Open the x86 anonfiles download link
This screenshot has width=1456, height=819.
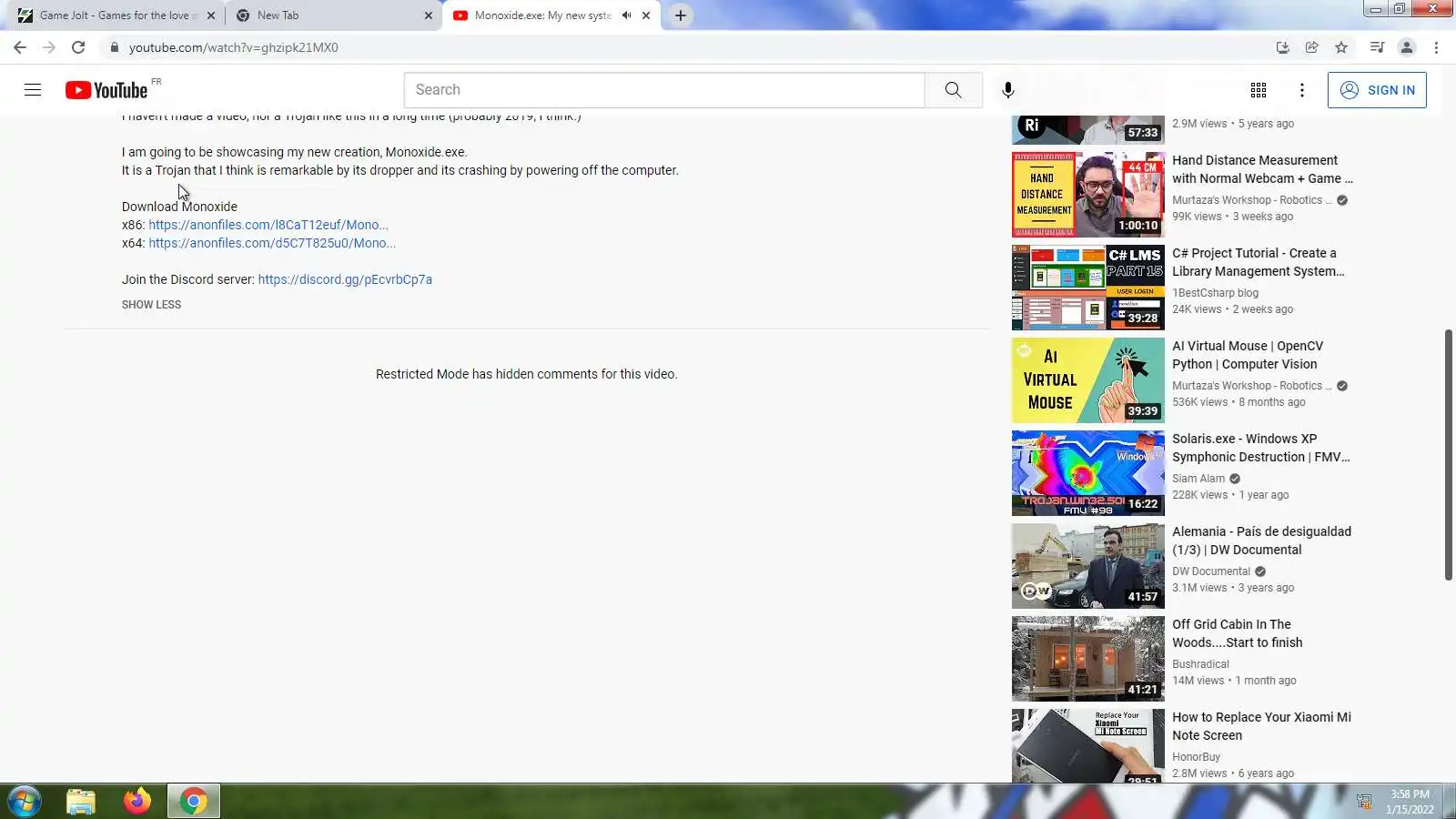tap(268, 225)
